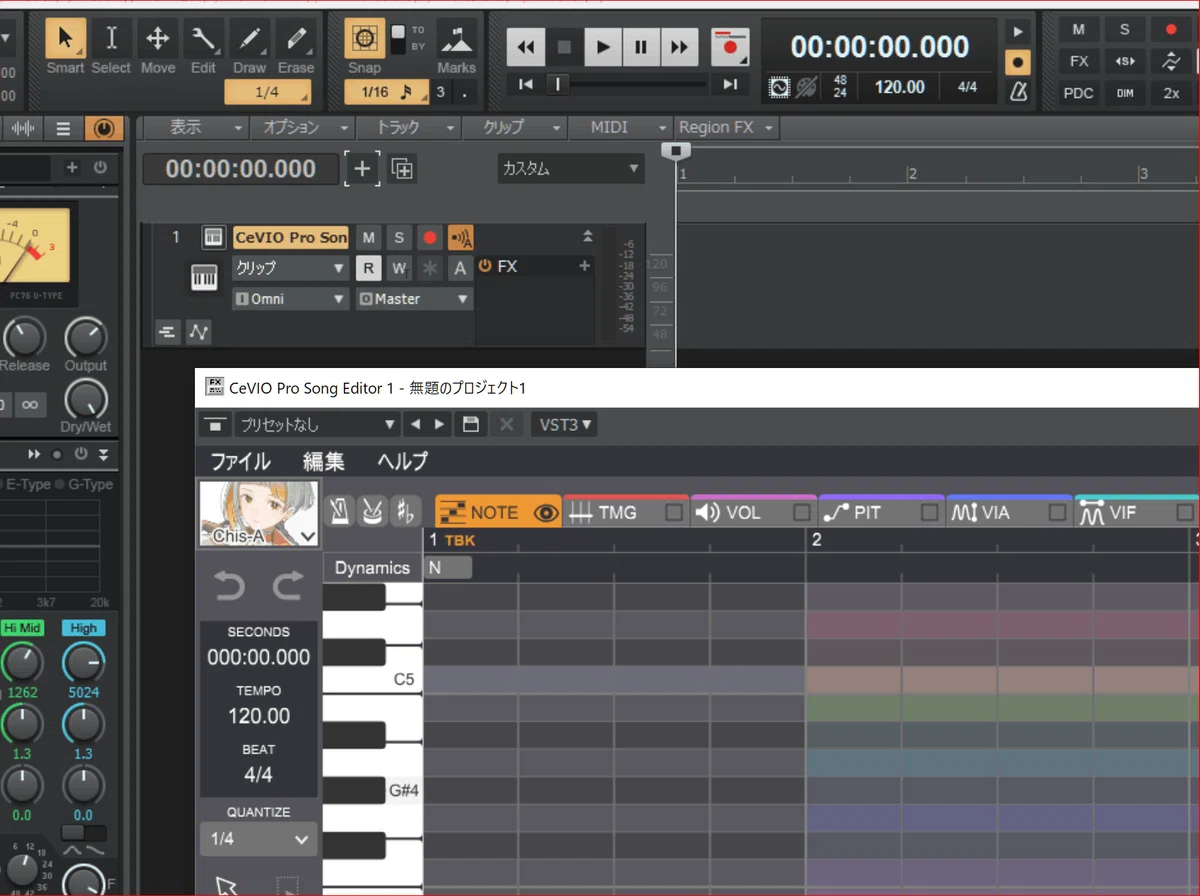Open the トラック menu
Viewport: 1200px width, 896px height.
coord(409,128)
